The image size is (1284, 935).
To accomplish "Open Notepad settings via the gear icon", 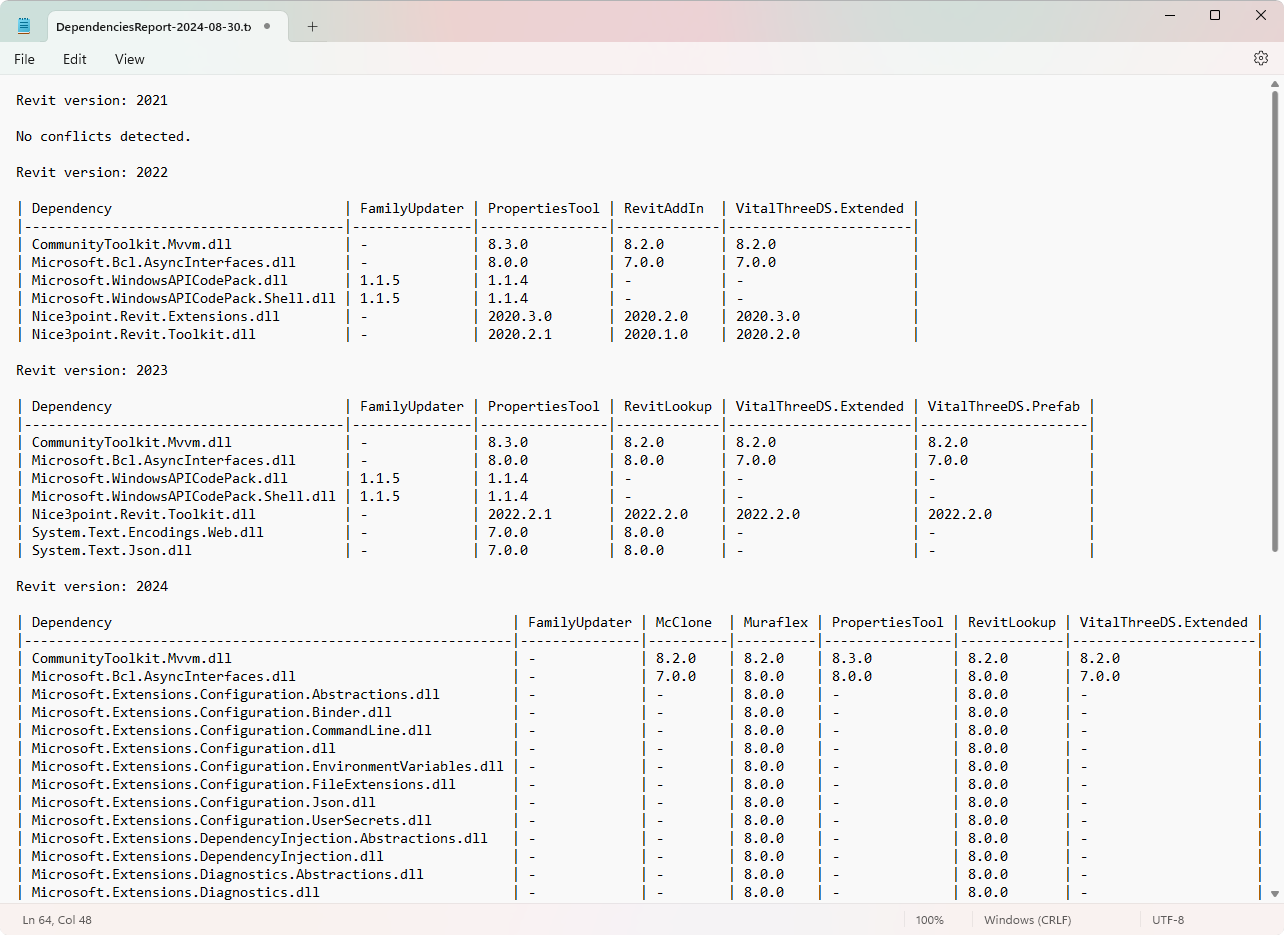I will (x=1261, y=58).
